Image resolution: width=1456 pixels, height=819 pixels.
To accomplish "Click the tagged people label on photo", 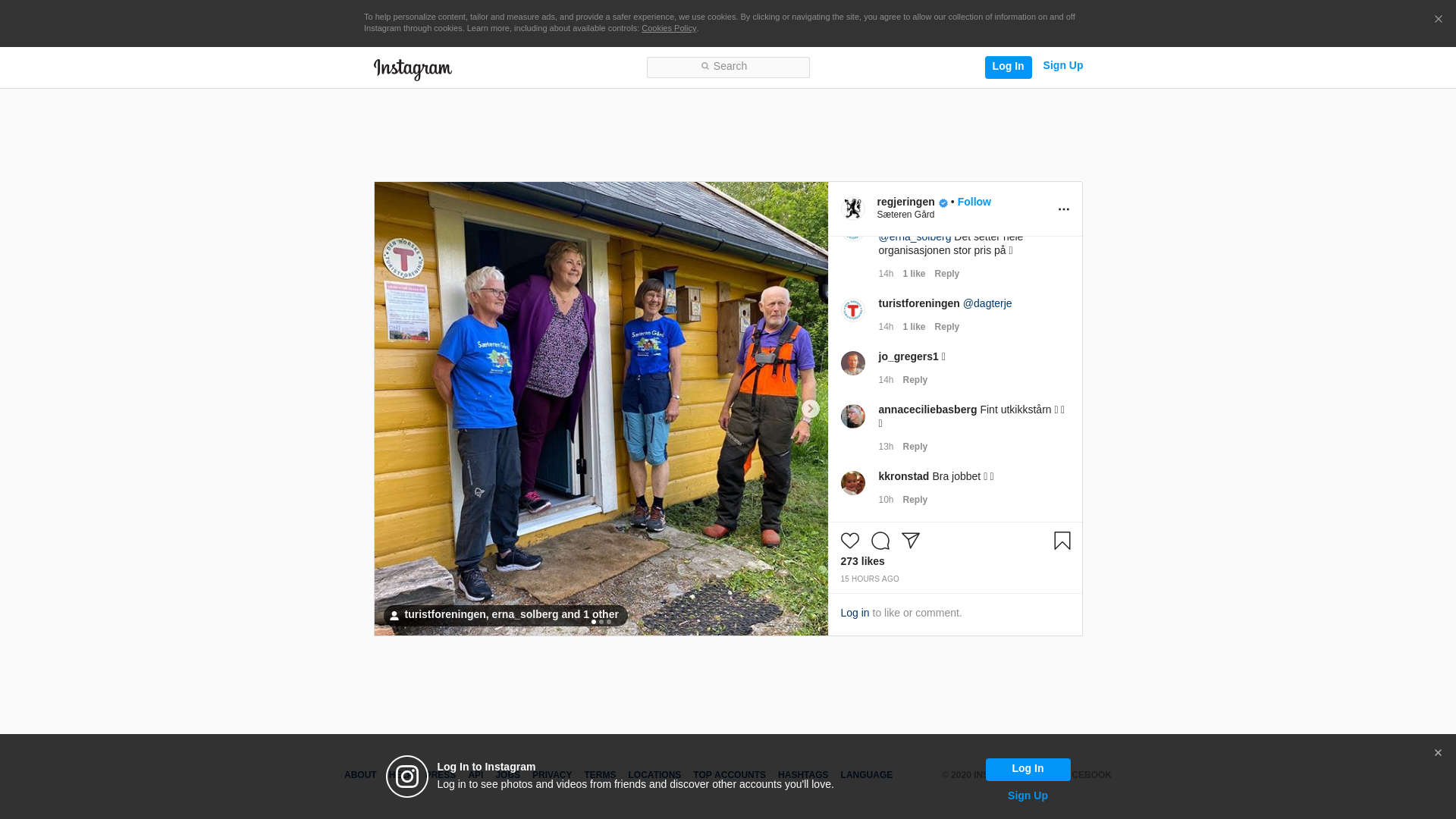I will 505,615.
